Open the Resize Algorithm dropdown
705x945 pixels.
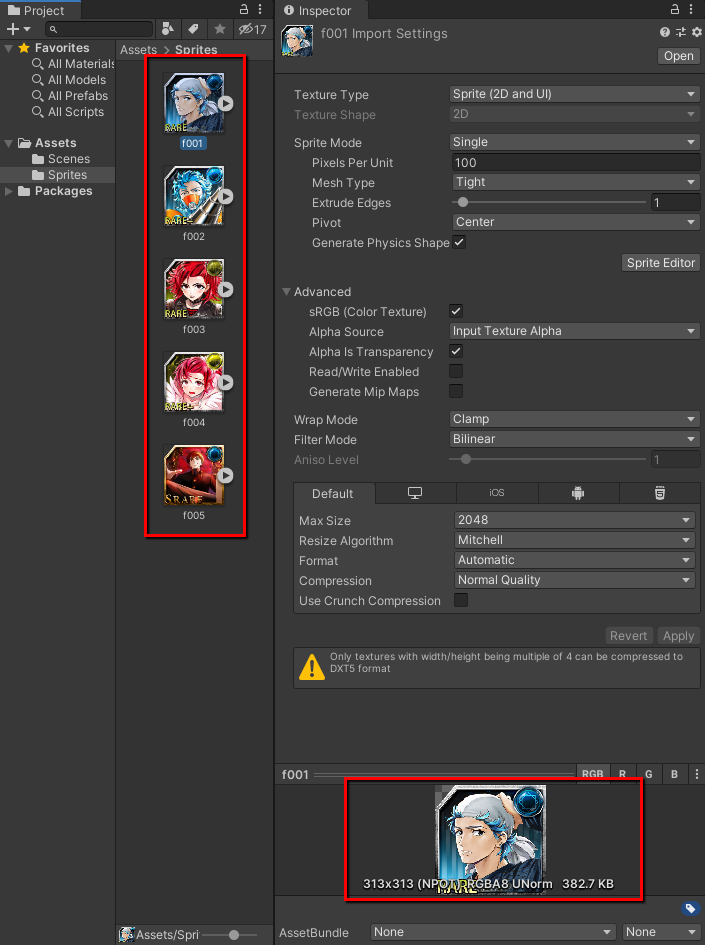tap(575, 540)
